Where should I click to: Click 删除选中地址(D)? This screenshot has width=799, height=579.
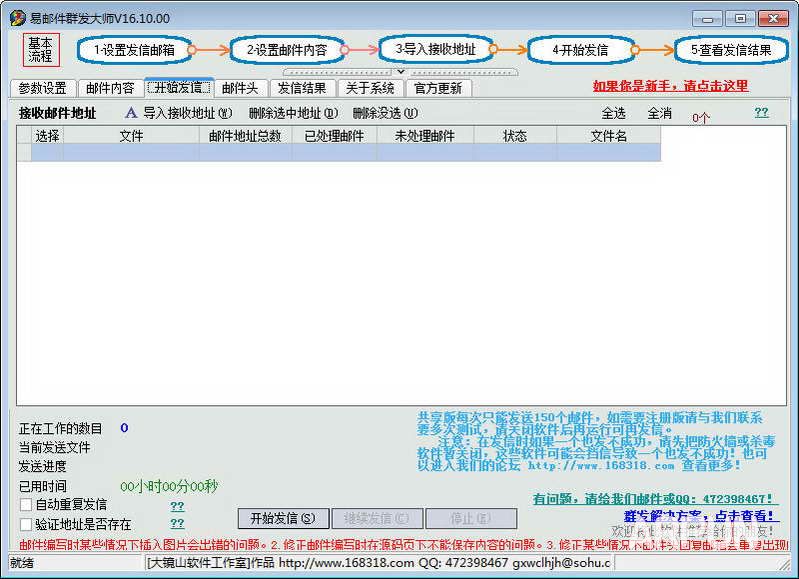coord(293,113)
